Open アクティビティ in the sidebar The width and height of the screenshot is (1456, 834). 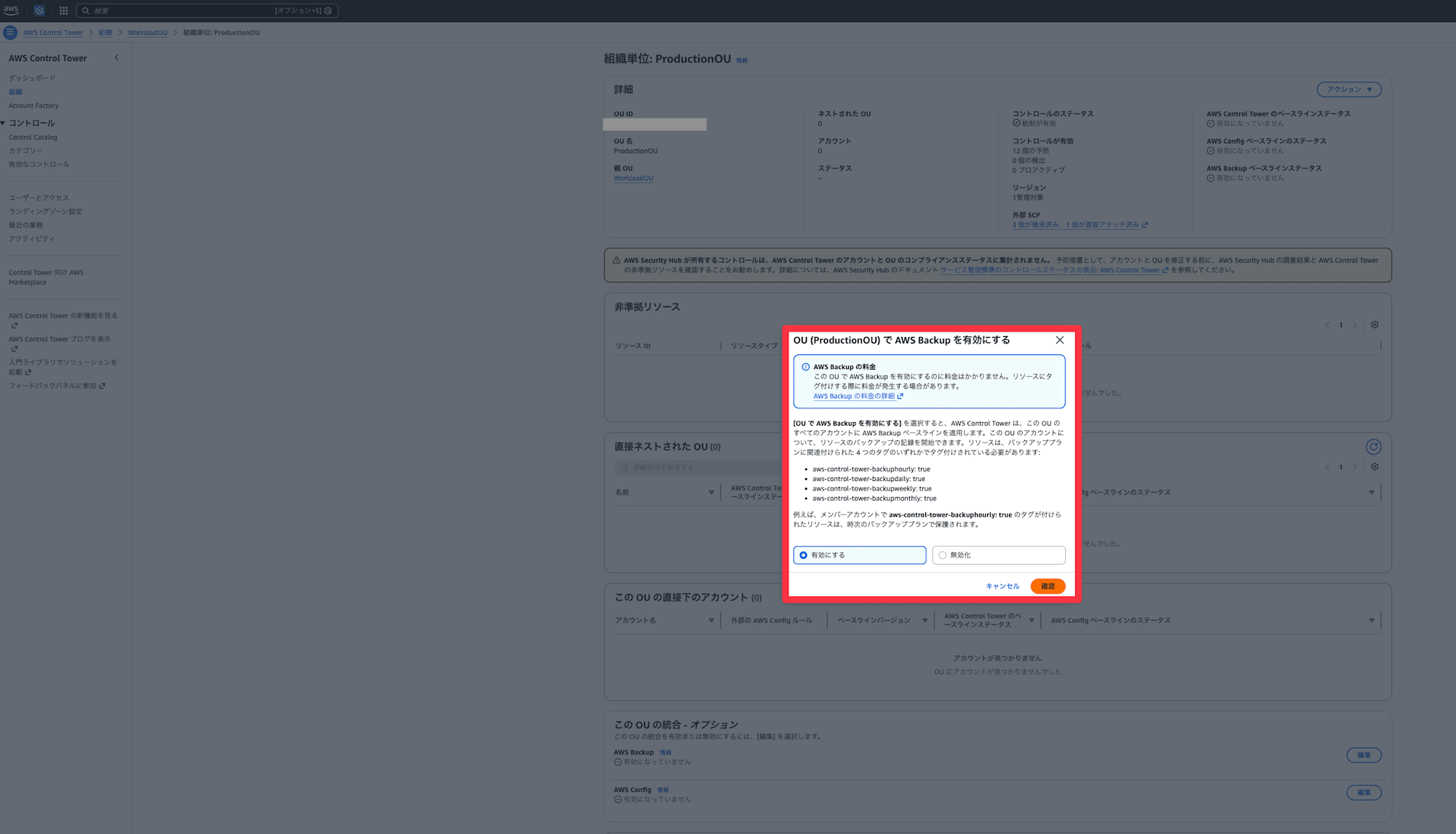[31, 239]
